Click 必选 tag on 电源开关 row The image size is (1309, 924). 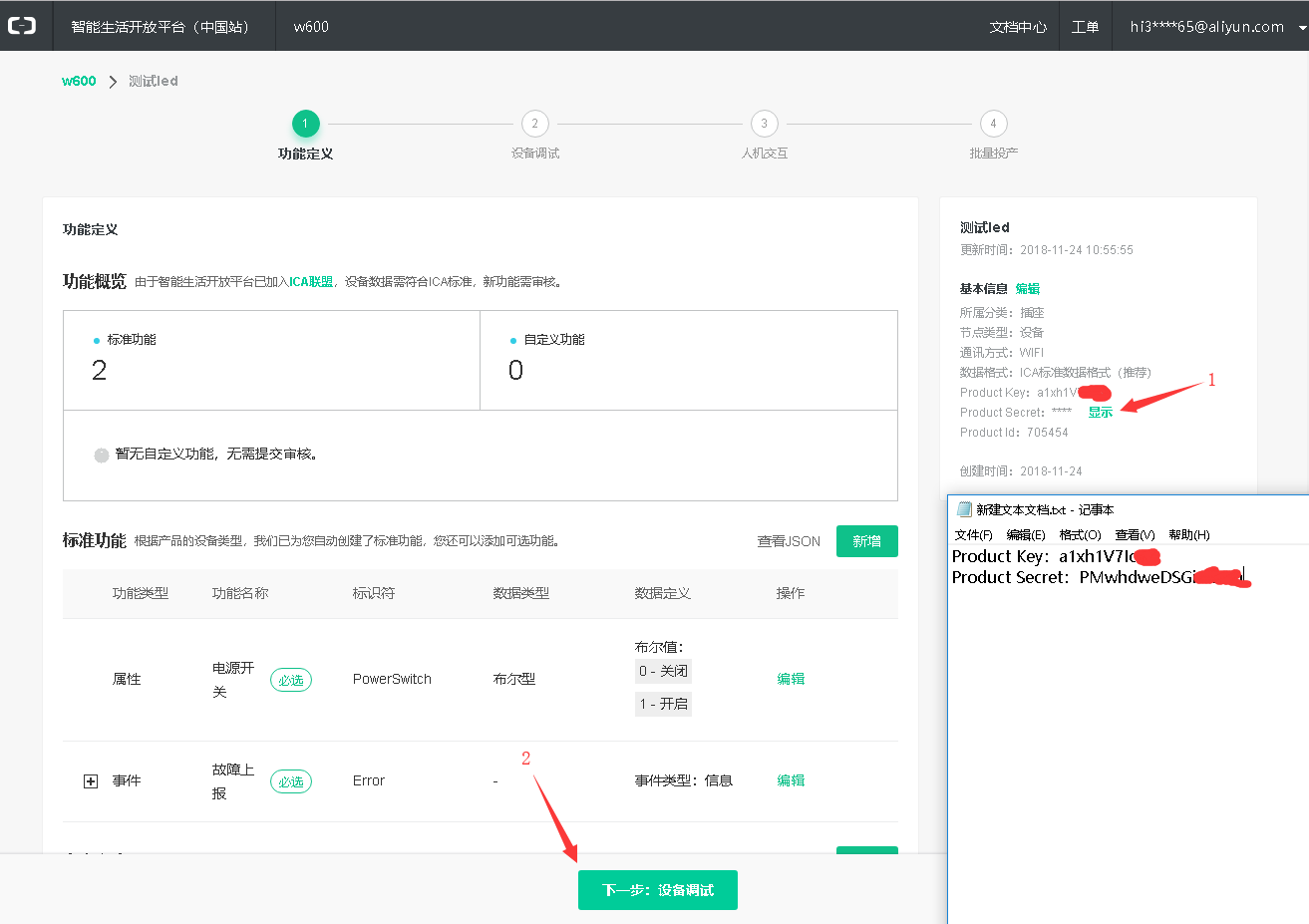click(x=291, y=680)
